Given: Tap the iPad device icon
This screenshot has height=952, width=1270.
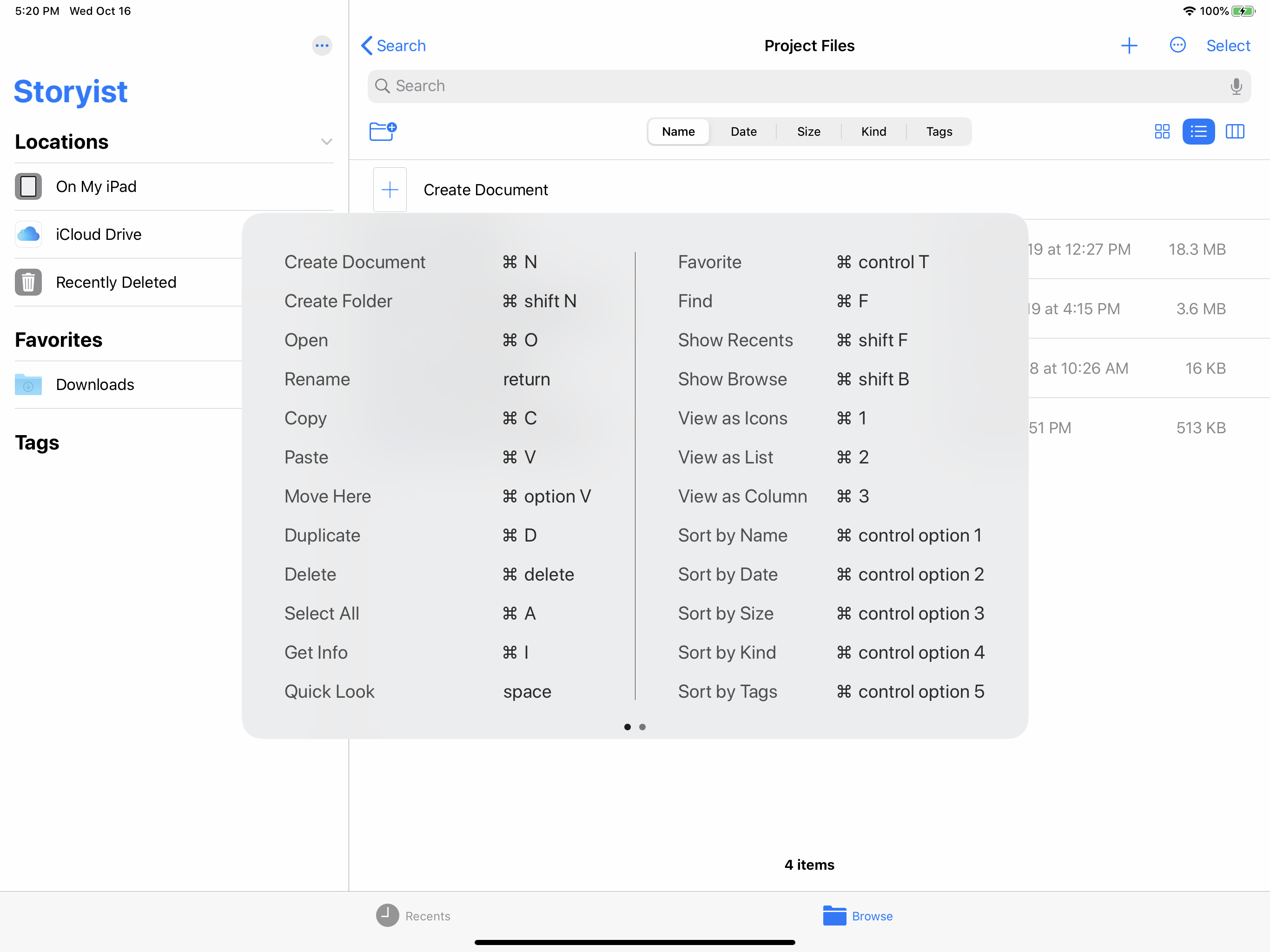Looking at the screenshot, I should [x=28, y=186].
